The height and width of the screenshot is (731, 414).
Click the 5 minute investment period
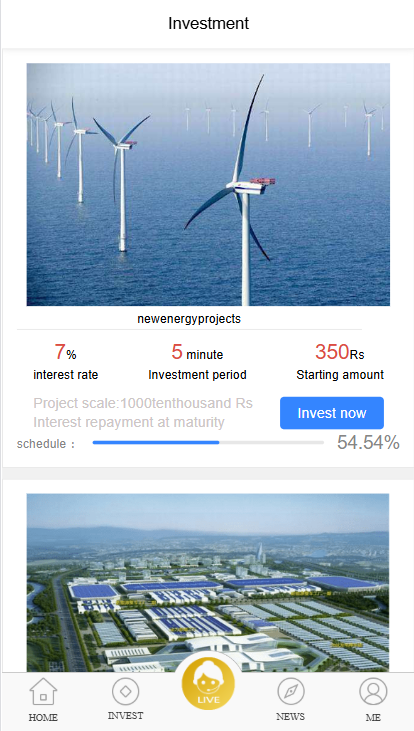pyautogui.click(x=197, y=352)
